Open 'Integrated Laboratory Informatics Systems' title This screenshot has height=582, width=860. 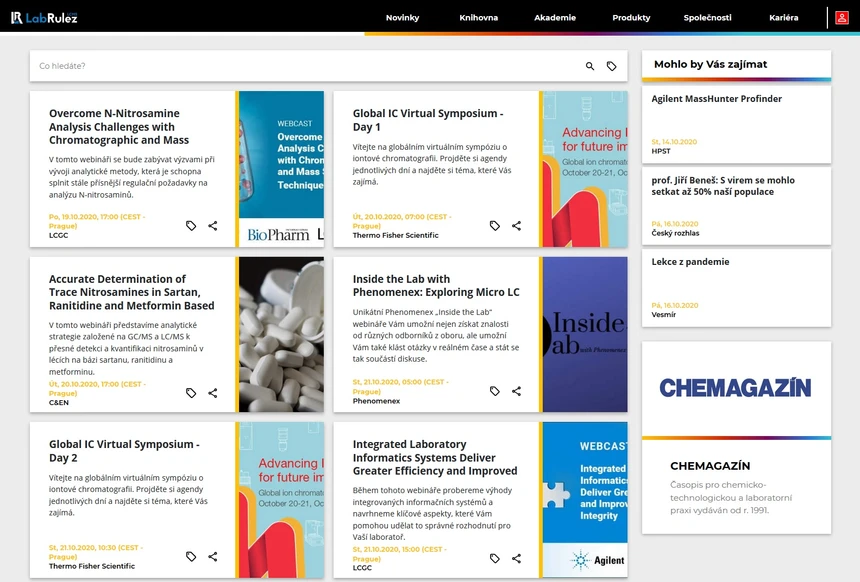point(435,457)
